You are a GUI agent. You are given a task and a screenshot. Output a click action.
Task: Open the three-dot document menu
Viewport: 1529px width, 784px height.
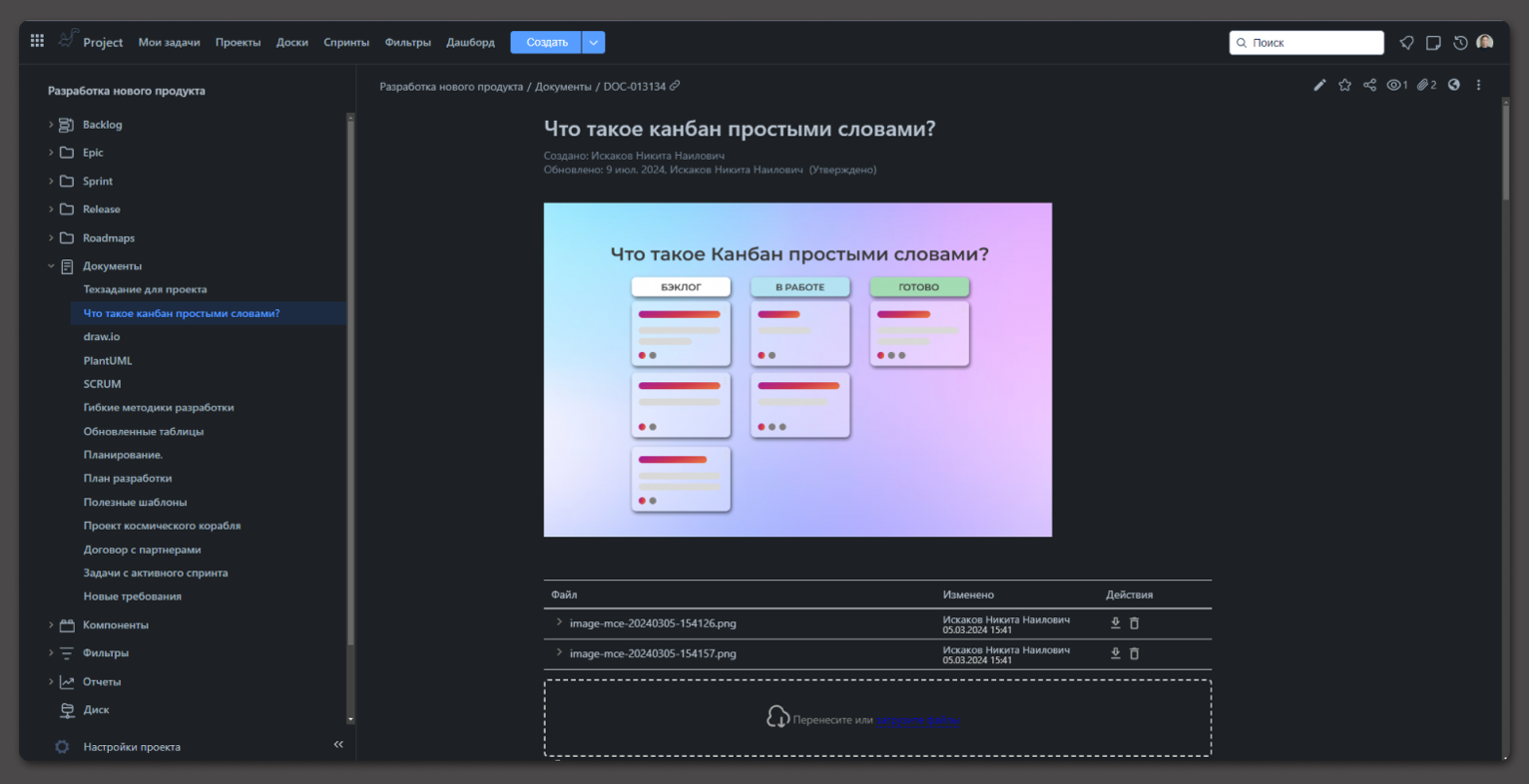(x=1479, y=86)
